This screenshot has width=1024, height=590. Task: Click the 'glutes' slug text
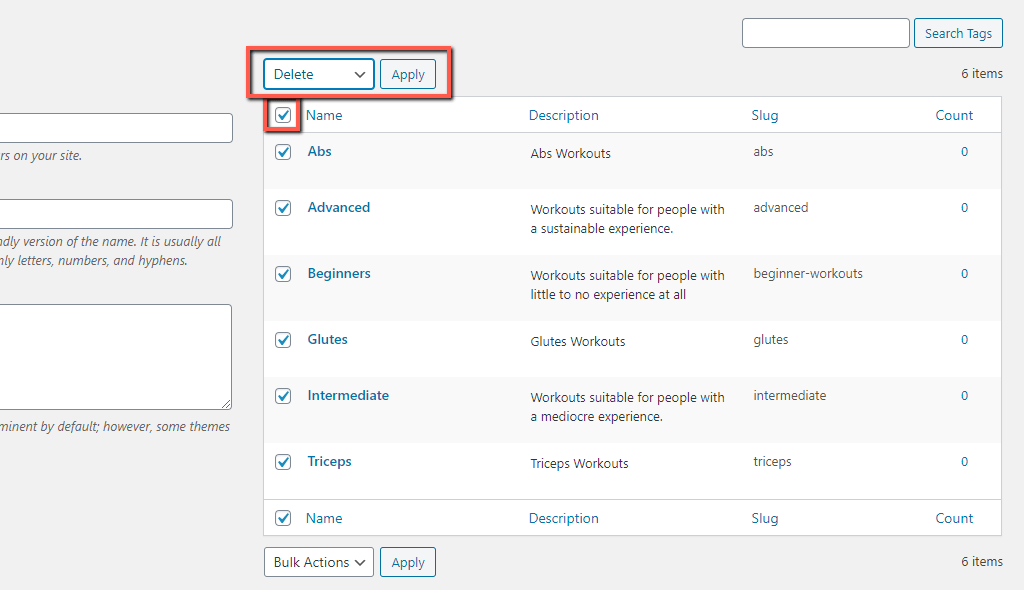771,340
